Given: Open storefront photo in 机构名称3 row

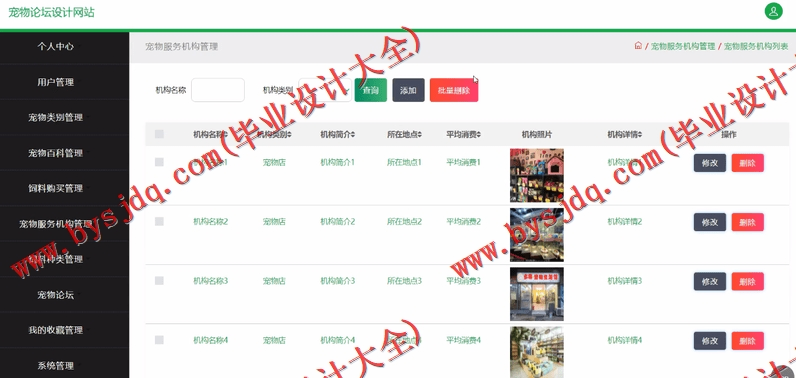Looking at the screenshot, I should click(537, 294).
